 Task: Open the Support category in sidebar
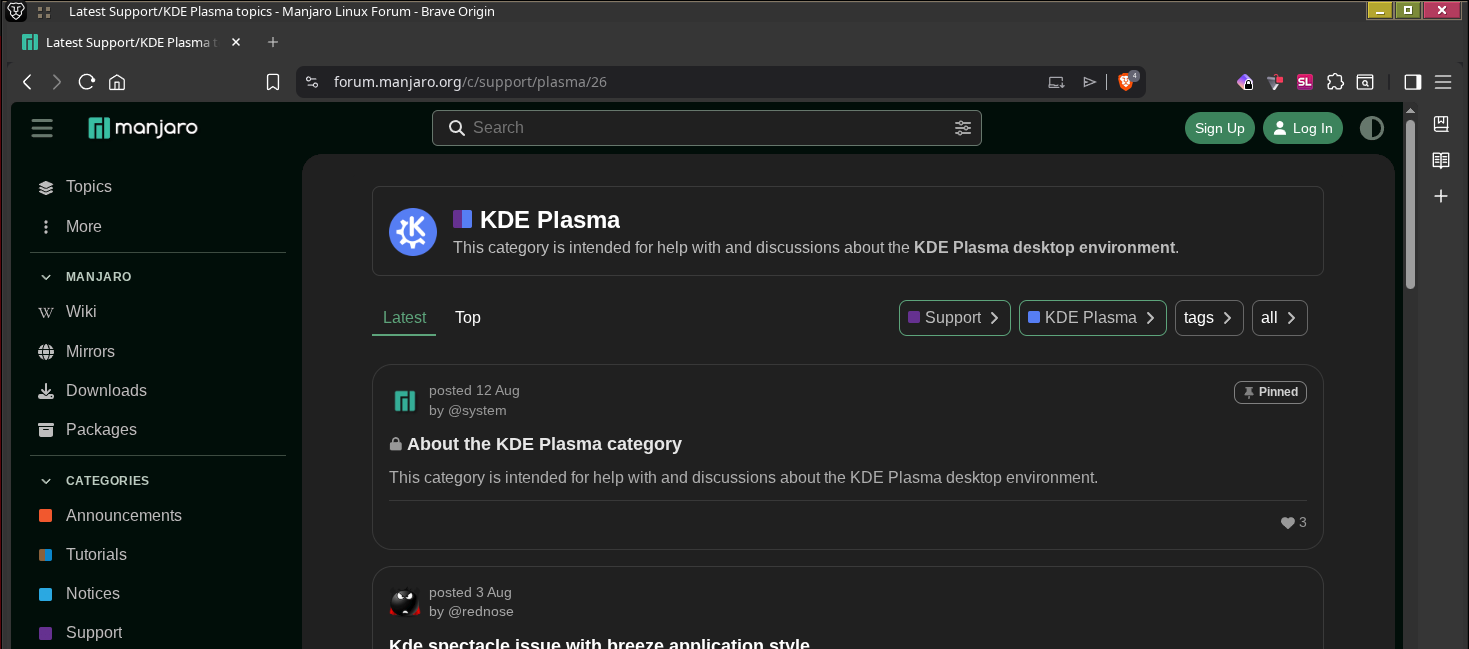(94, 633)
